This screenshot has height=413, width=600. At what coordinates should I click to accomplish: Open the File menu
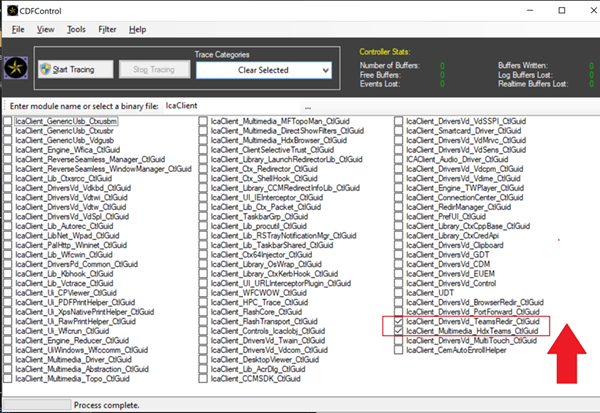point(18,29)
